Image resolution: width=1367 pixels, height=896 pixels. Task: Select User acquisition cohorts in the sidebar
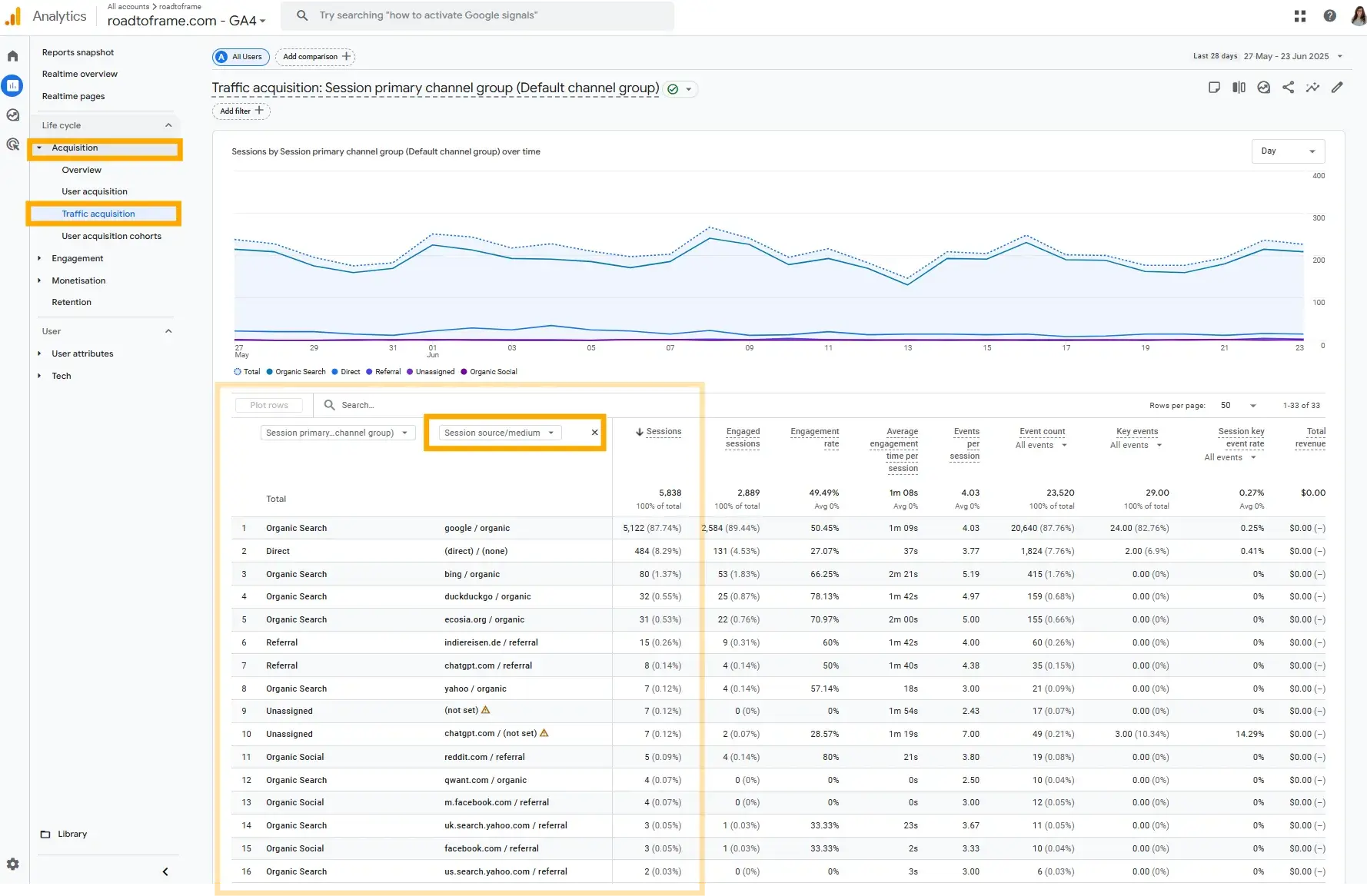[112, 236]
